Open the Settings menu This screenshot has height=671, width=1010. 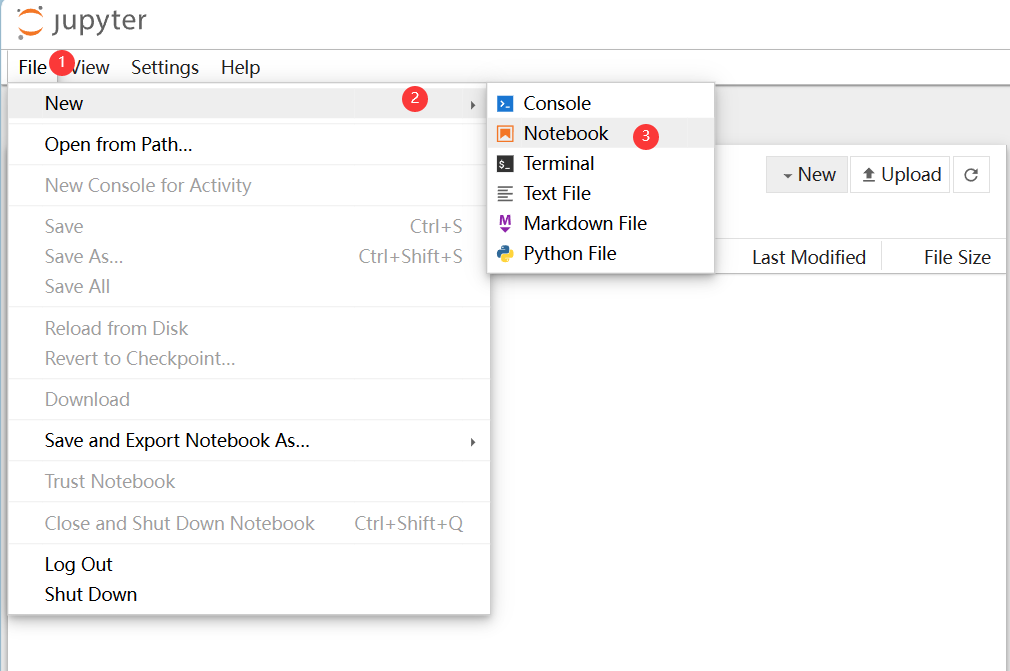click(x=165, y=67)
